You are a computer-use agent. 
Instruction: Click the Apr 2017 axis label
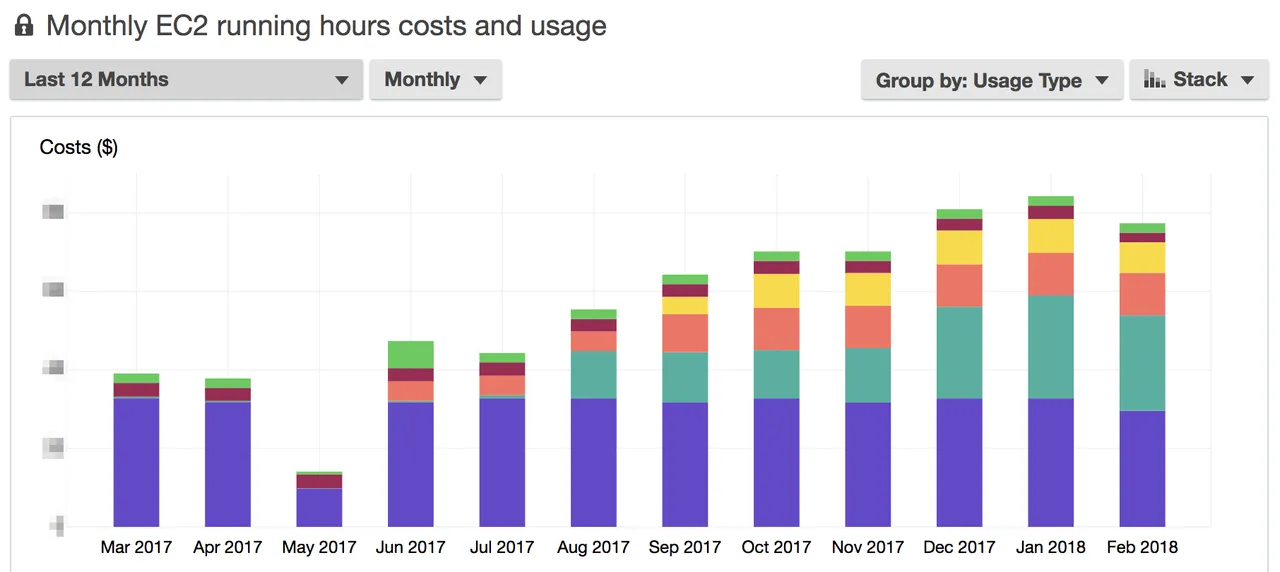tap(228, 547)
